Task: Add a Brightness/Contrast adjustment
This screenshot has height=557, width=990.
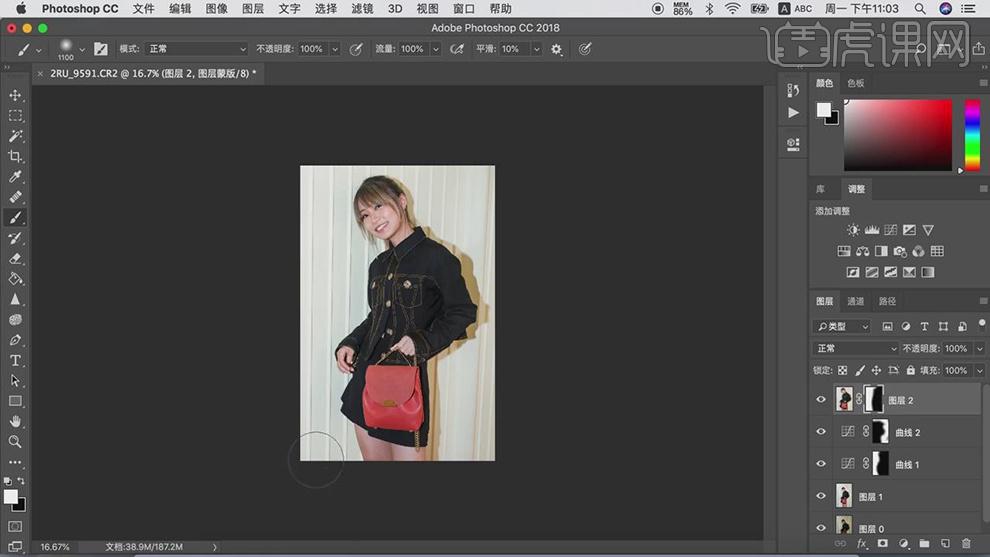Action: [853, 230]
